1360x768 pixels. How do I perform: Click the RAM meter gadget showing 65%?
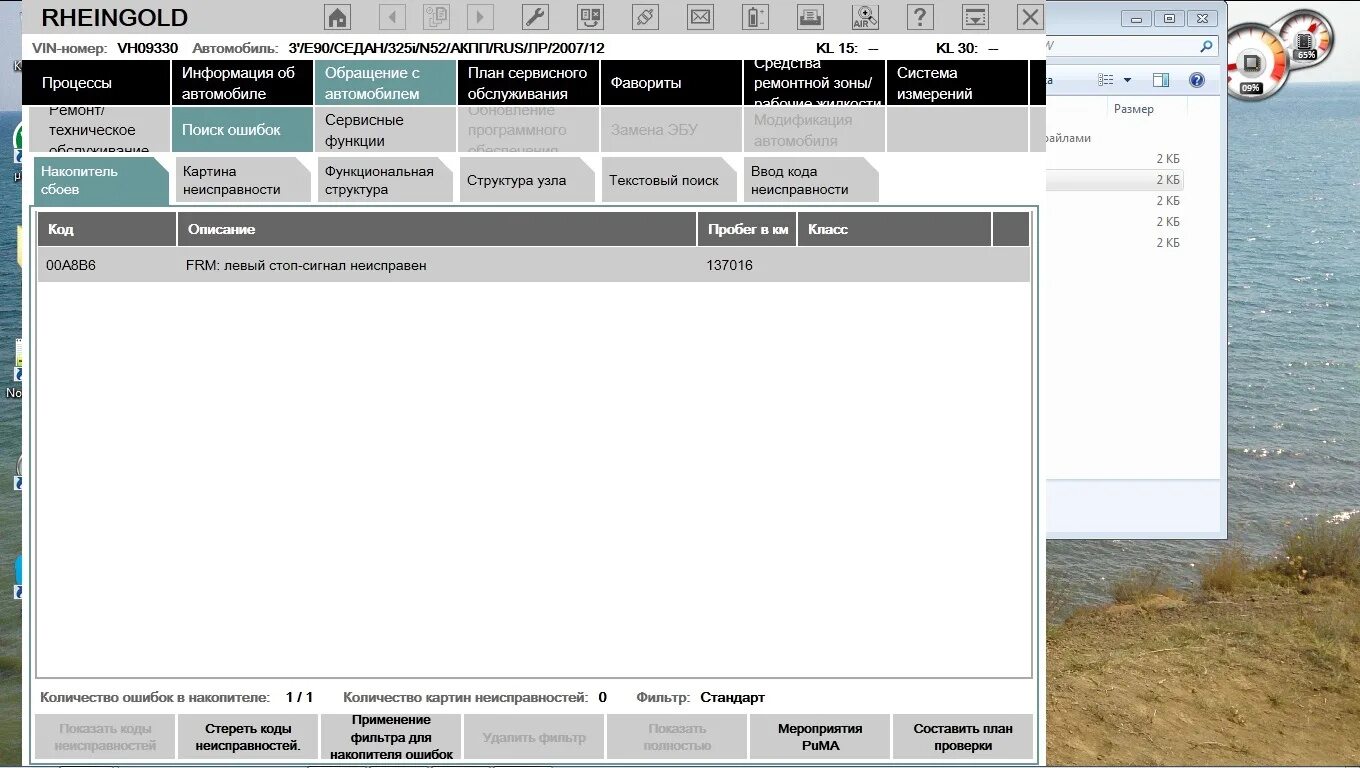point(1305,40)
